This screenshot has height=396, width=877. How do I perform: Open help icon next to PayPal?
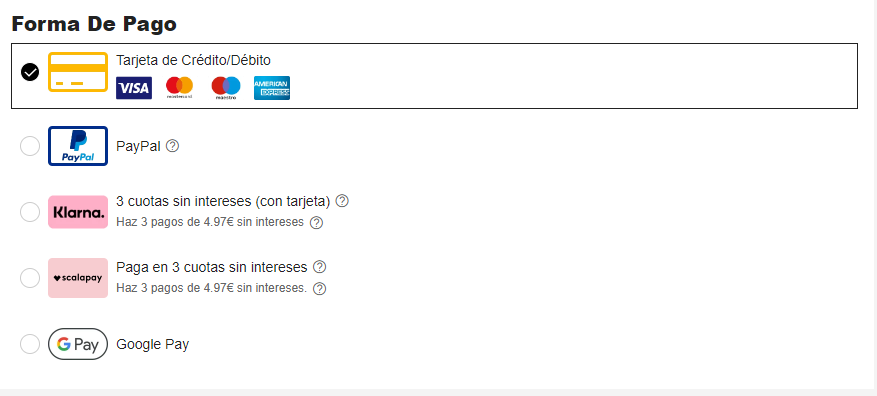pos(173,146)
